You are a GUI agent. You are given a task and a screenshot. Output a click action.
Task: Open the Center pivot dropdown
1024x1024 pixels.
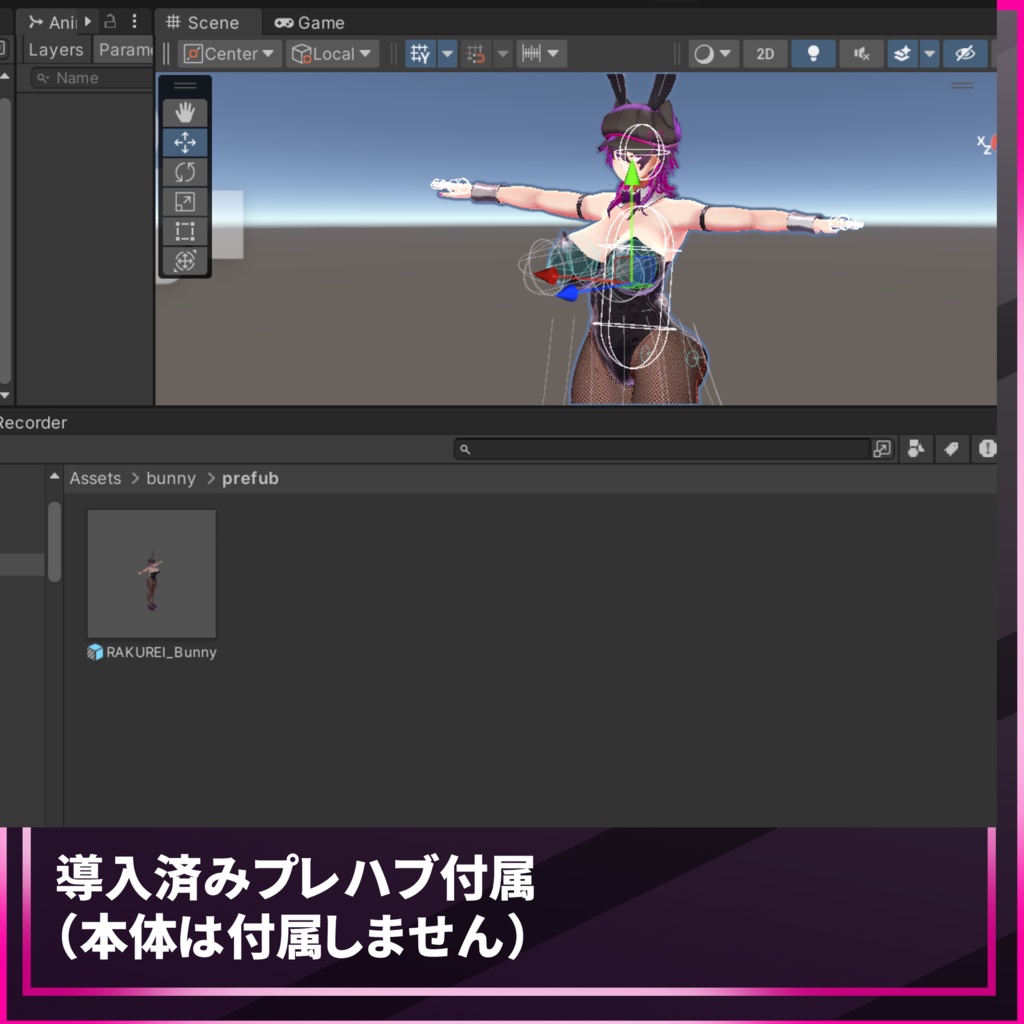click(x=228, y=53)
